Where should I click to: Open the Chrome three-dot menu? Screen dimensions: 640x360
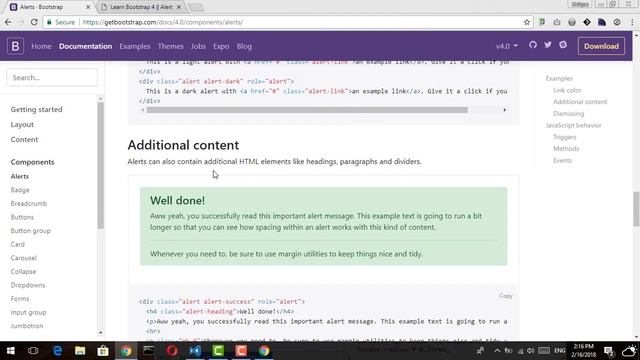(x=632, y=22)
